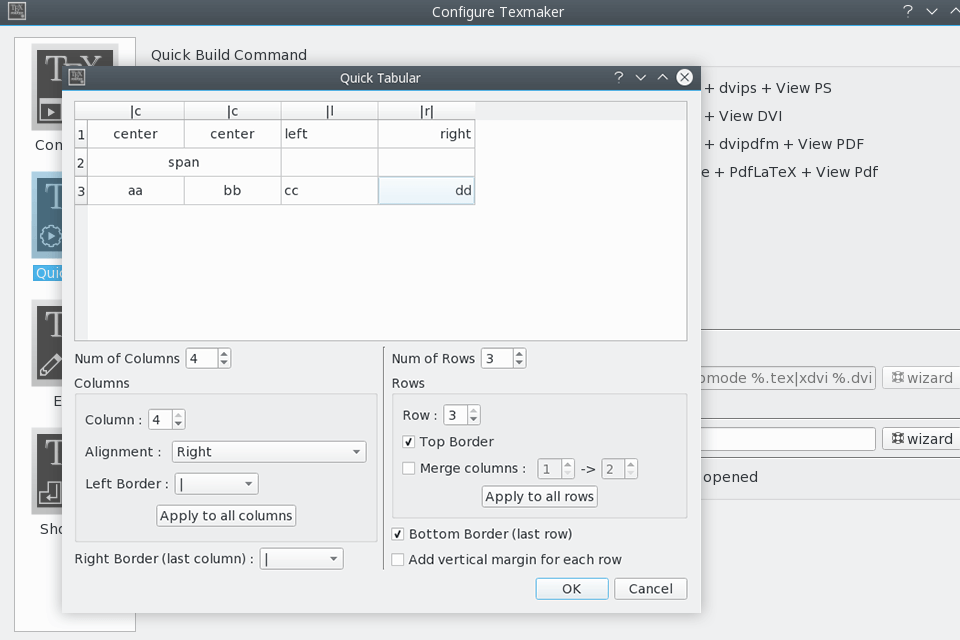The width and height of the screenshot is (960, 640).
Task: Click the Merge columns start field
Action: (549, 469)
